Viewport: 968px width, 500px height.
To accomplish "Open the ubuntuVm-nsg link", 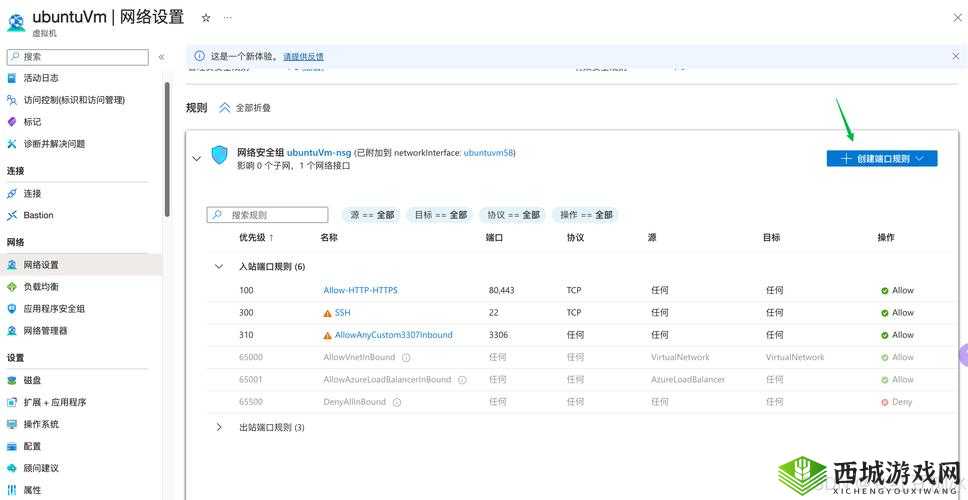I will pos(319,152).
